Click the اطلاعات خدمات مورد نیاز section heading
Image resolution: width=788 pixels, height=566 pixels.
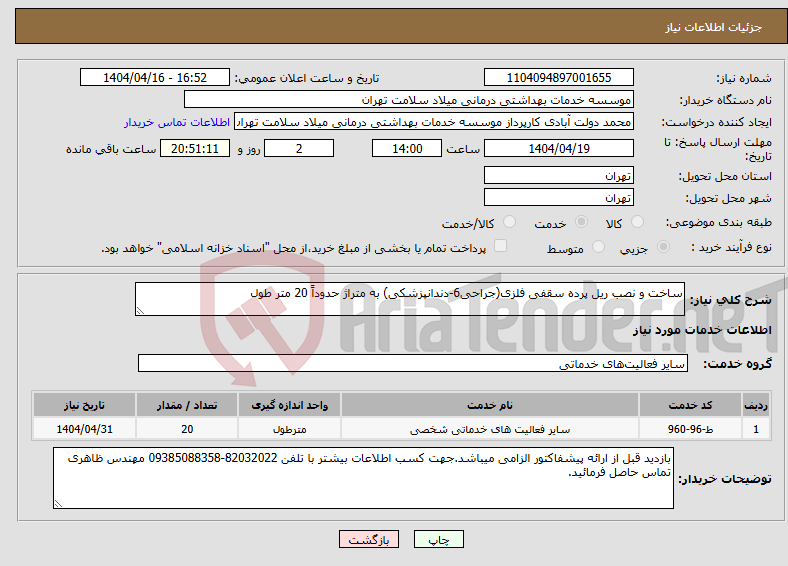tap(702, 330)
